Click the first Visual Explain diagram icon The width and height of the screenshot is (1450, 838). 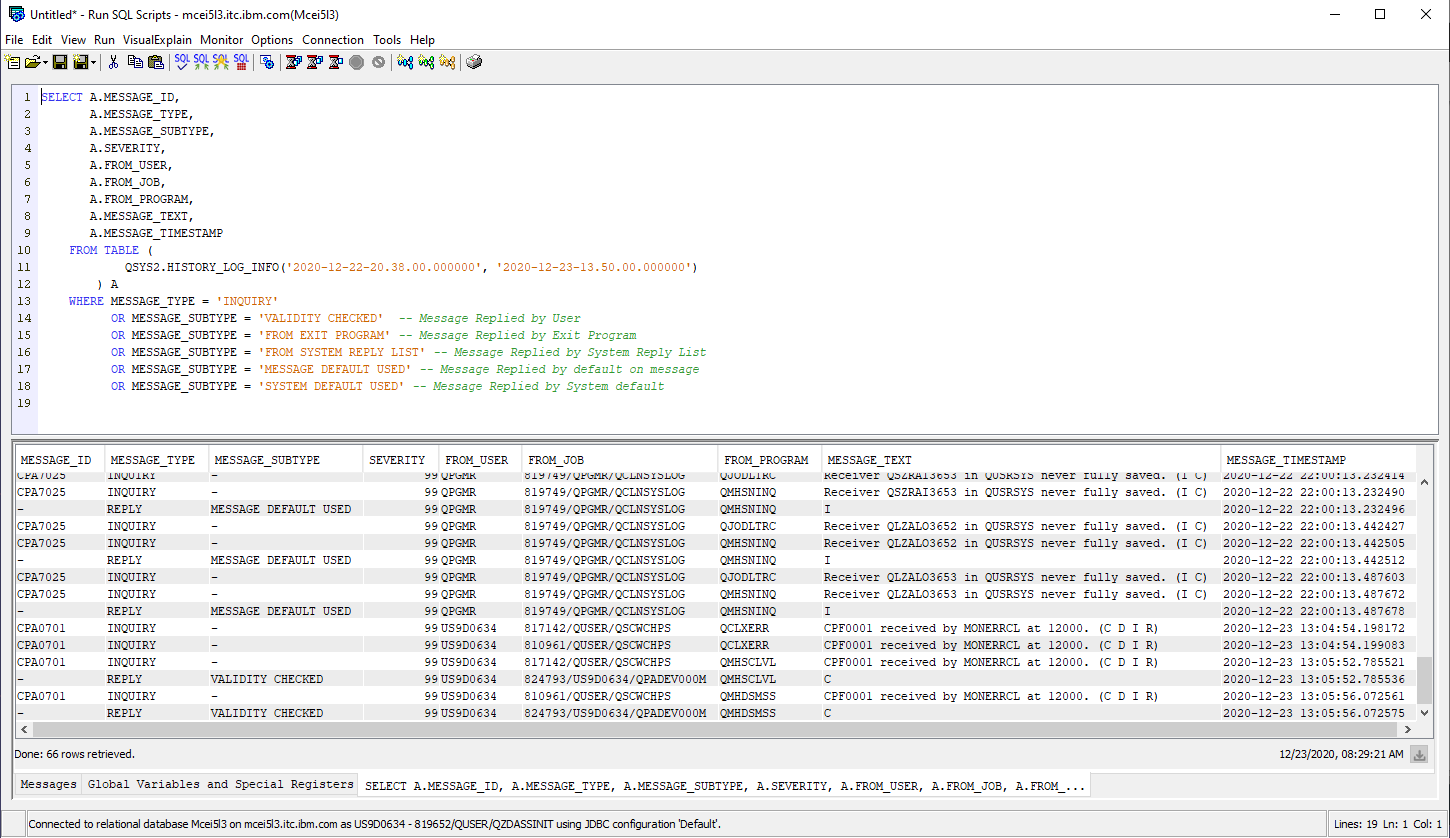[405, 62]
